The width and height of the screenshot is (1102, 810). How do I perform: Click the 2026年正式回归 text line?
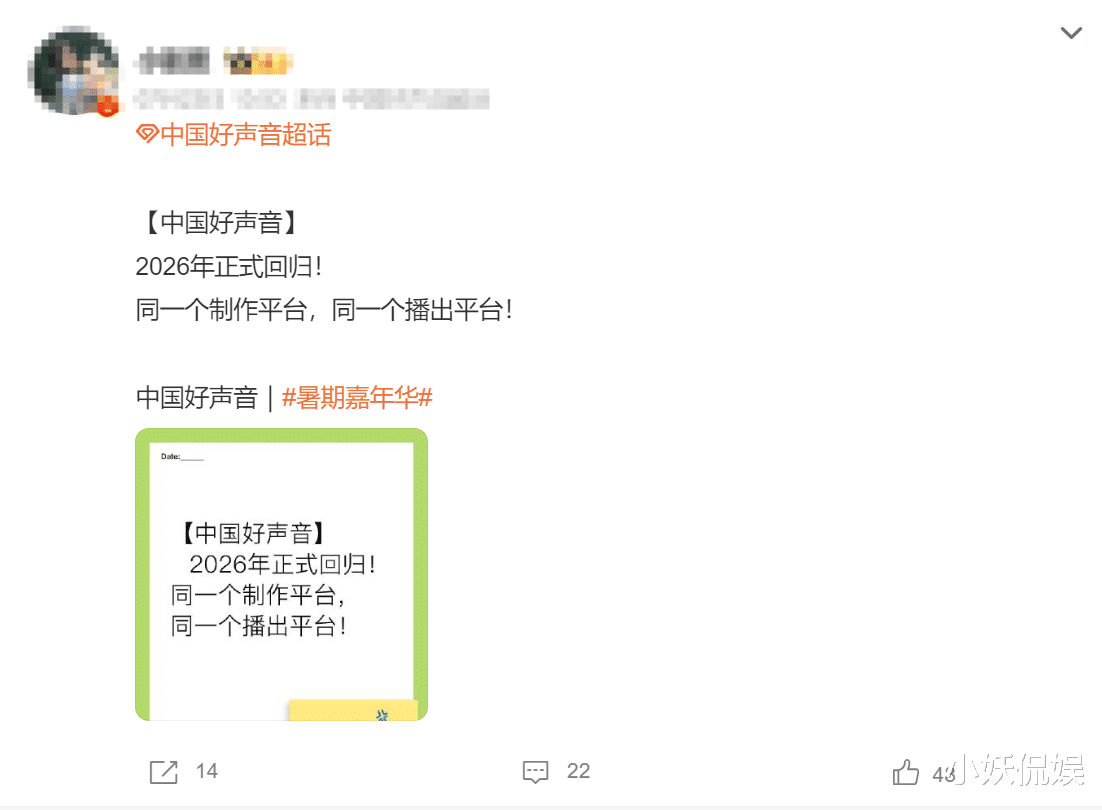coord(228,266)
